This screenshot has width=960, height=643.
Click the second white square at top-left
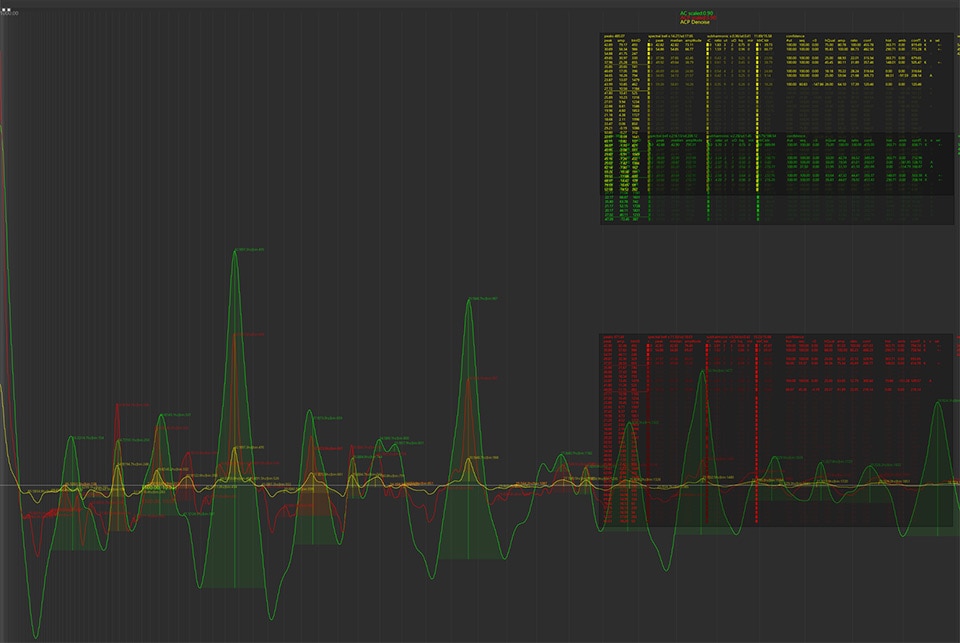click(9, 10)
